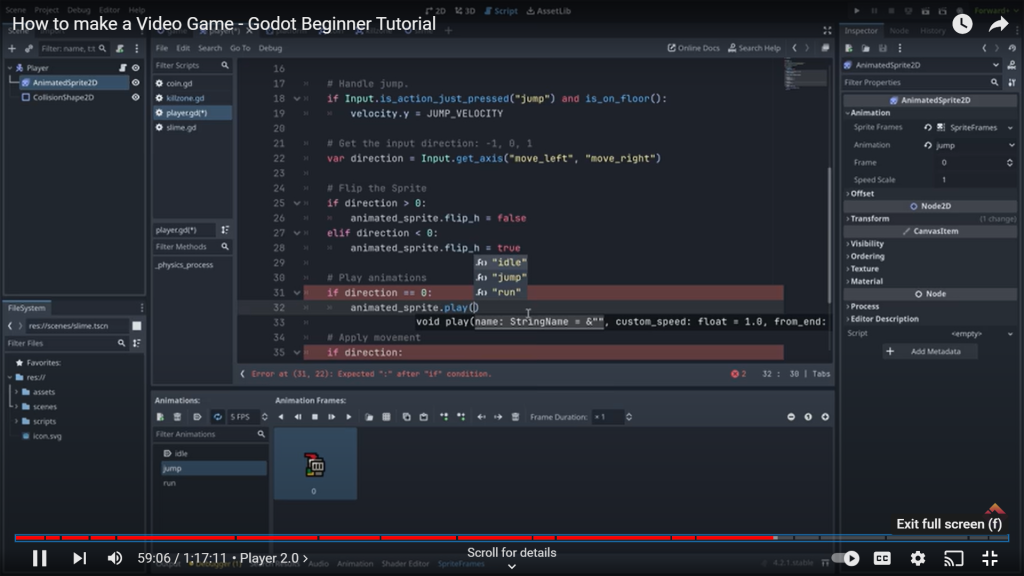1024x576 pixels.
Task: Pause the YouTube video
Action: click(39, 558)
